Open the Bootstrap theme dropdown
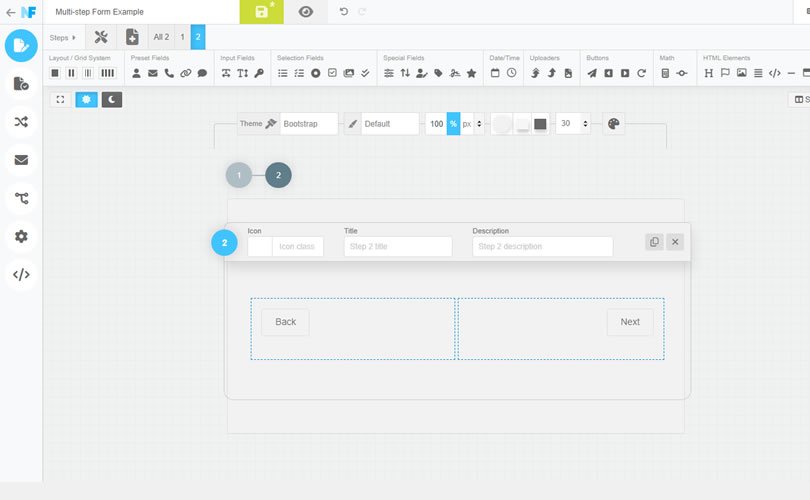This screenshot has width=810, height=500. click(309, 124)
